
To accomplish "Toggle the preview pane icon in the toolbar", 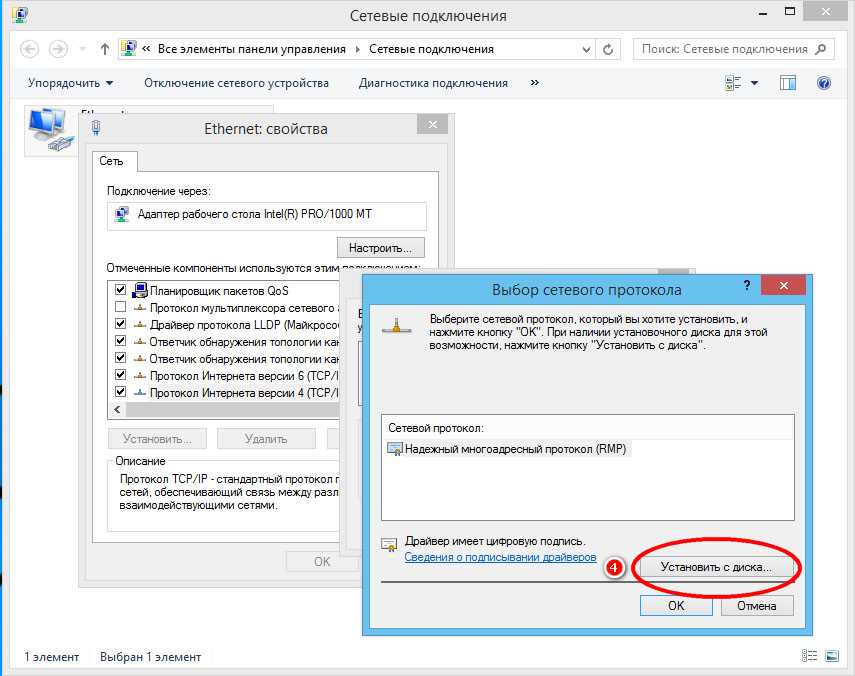I will [x=788, y=83].
